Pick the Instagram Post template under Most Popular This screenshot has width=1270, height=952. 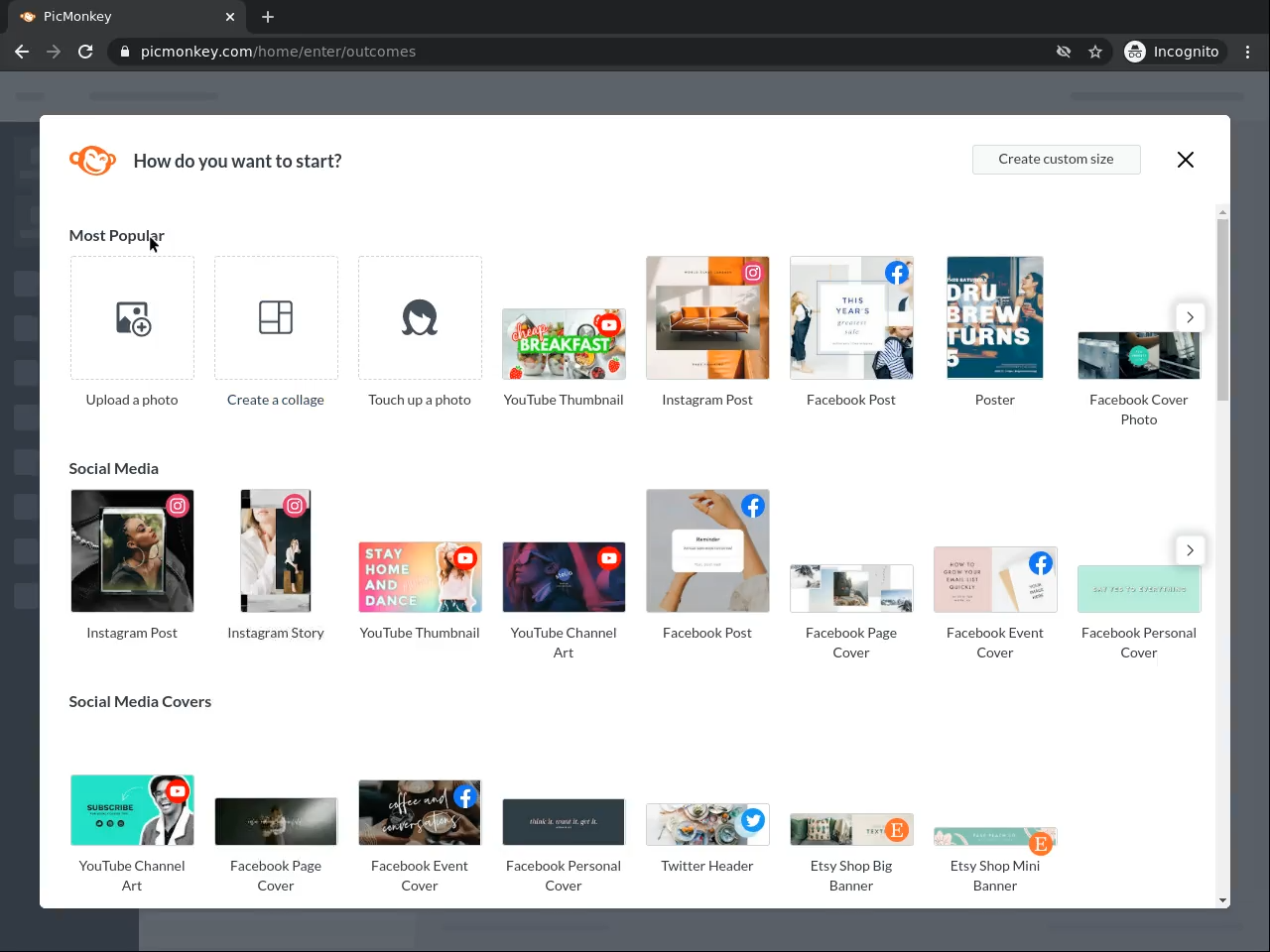click(707, 317)
